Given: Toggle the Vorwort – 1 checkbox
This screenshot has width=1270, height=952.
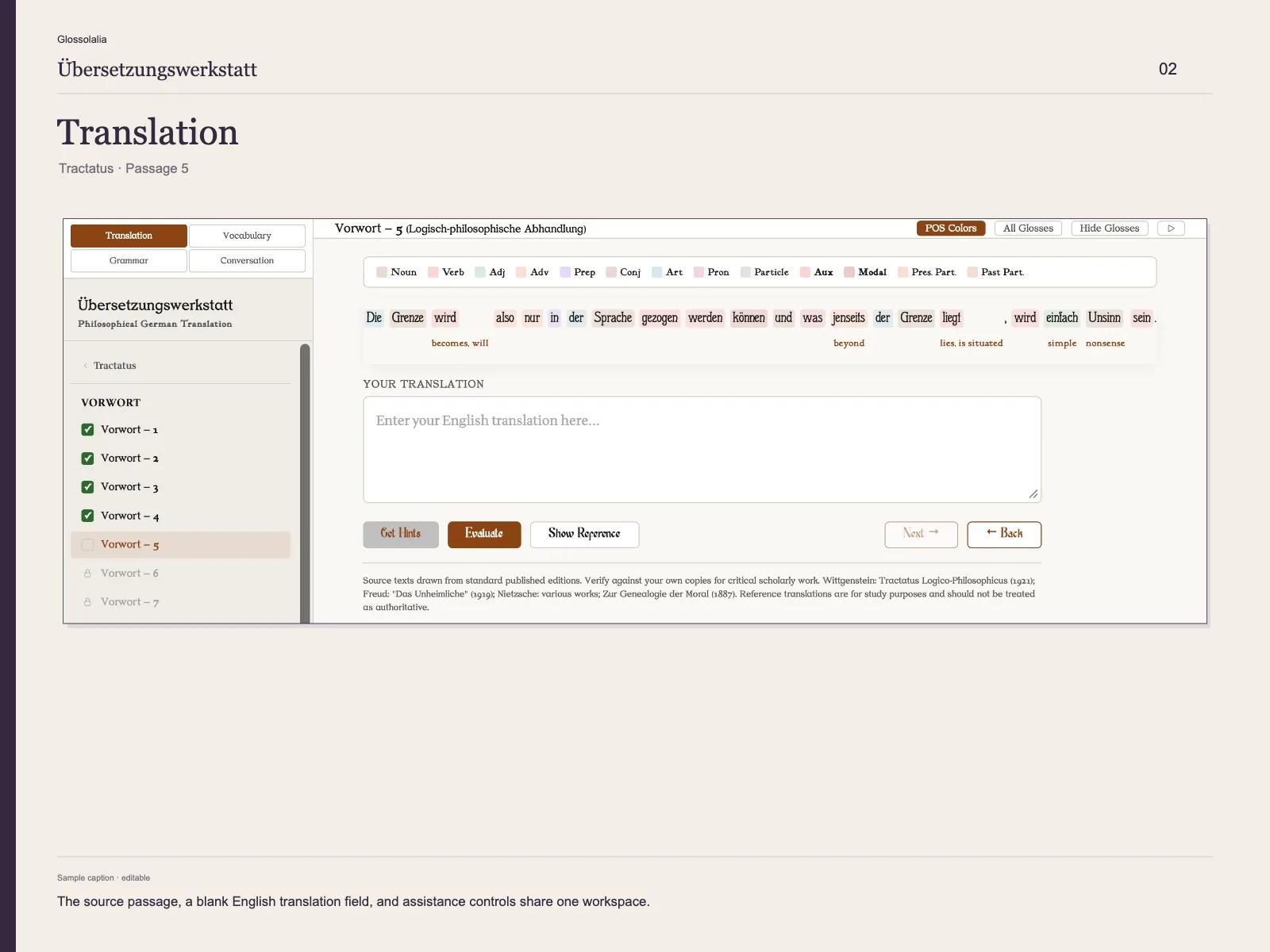Looking at the screenshot, I should click(88, 430).
